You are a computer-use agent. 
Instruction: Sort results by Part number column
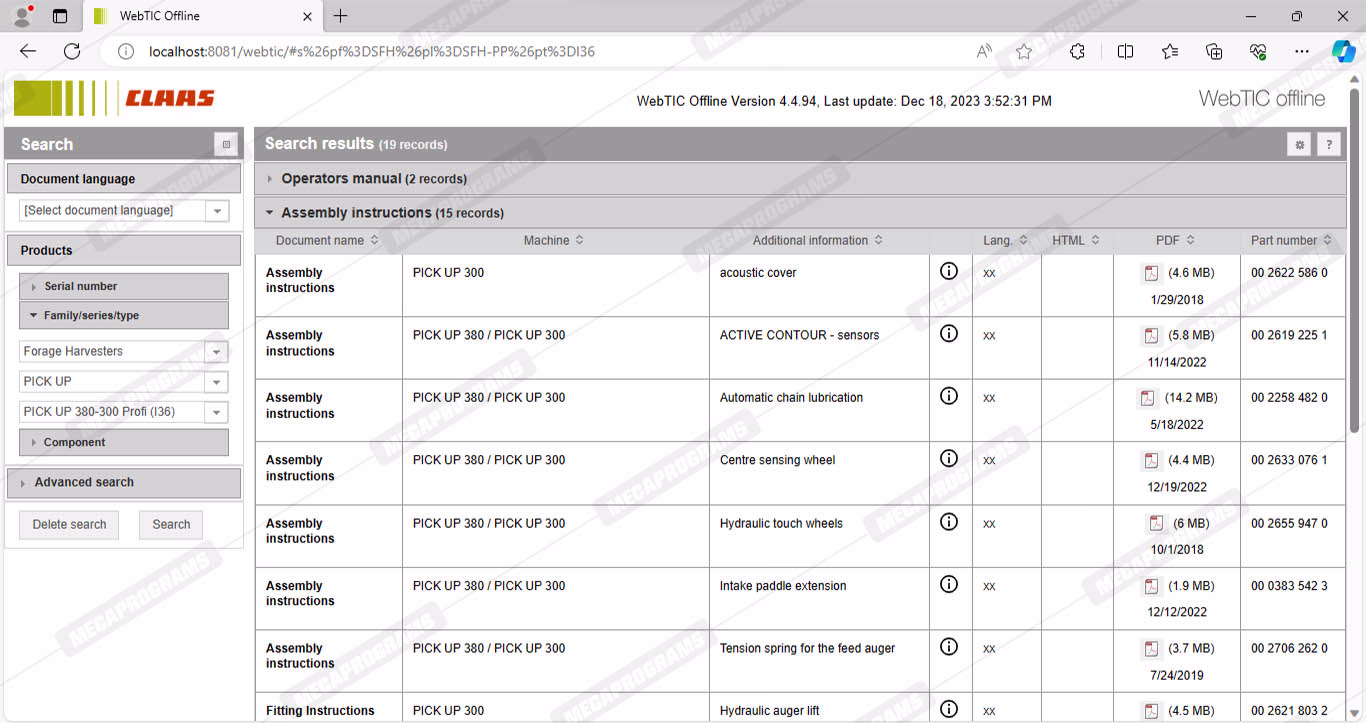click(1290, 240)
